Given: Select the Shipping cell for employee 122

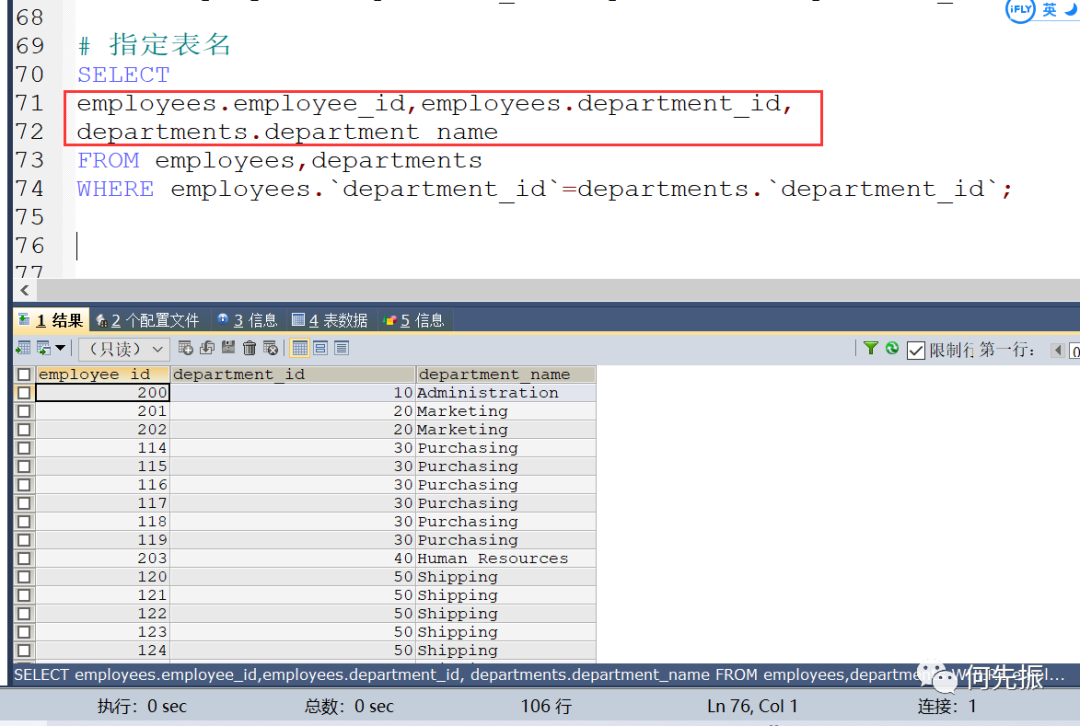Looking at the screenshot, I should point(506,613).
